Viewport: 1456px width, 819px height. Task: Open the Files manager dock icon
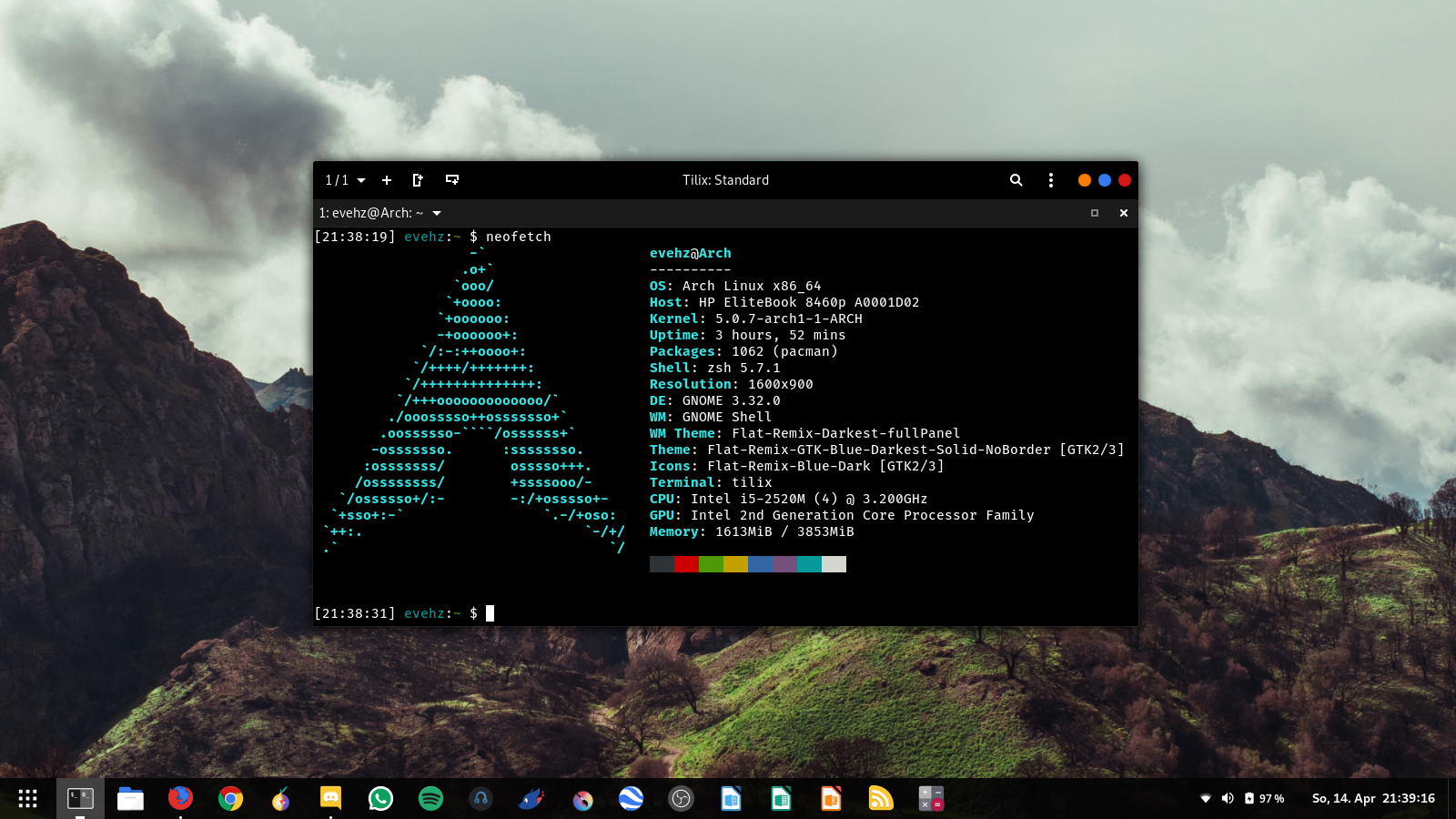130,799
